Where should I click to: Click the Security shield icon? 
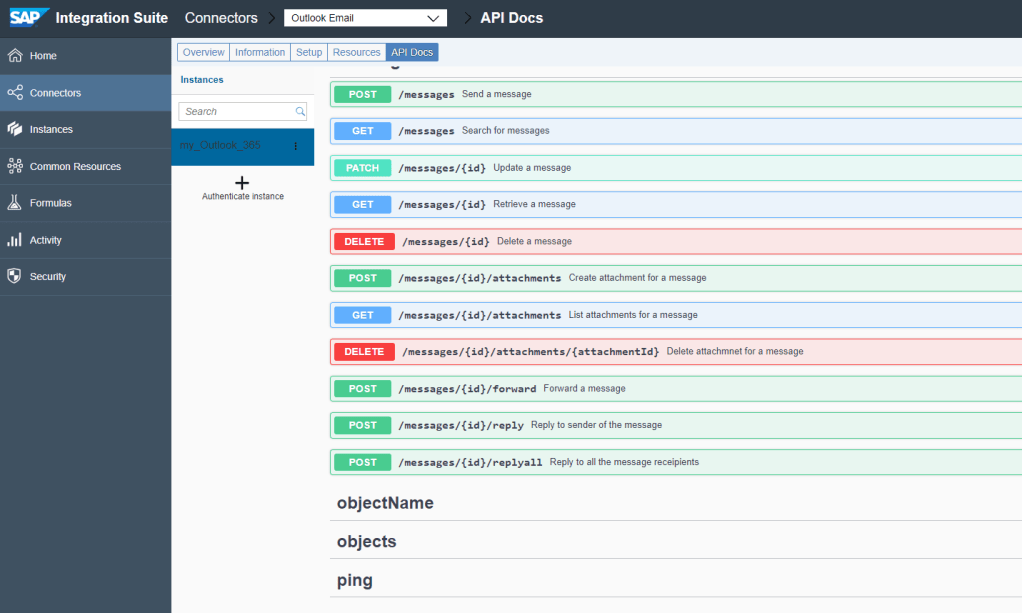click(x=15, y=277)
